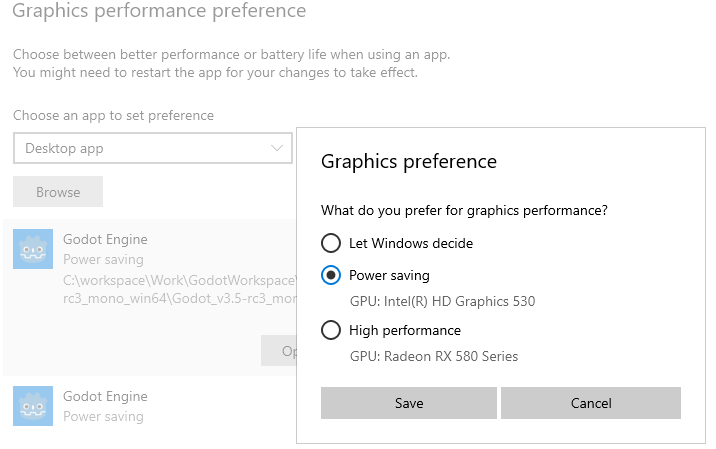The image size is (716, 449).
Task: Expand the app type dropdown chevron arrow
Action: pyautogui.click(x=278, y=149)
